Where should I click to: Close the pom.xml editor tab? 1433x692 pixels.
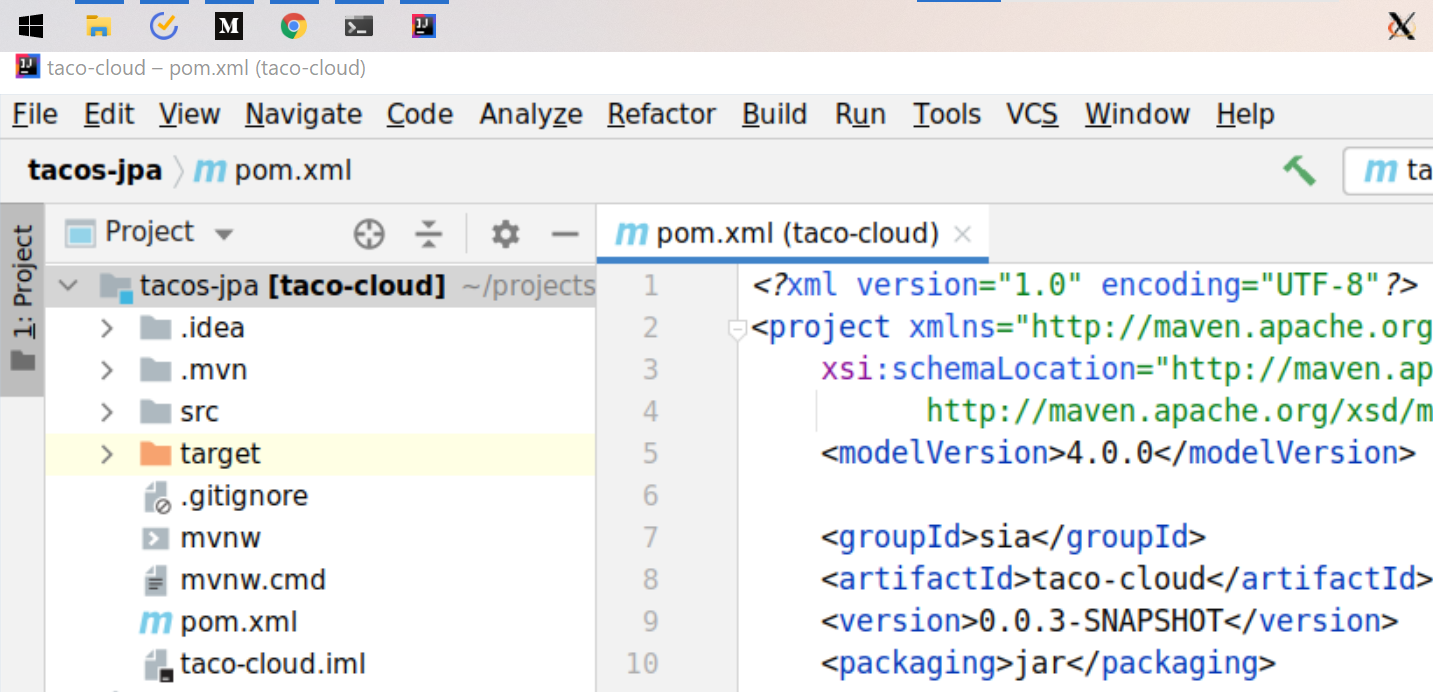tap(962, 234)
